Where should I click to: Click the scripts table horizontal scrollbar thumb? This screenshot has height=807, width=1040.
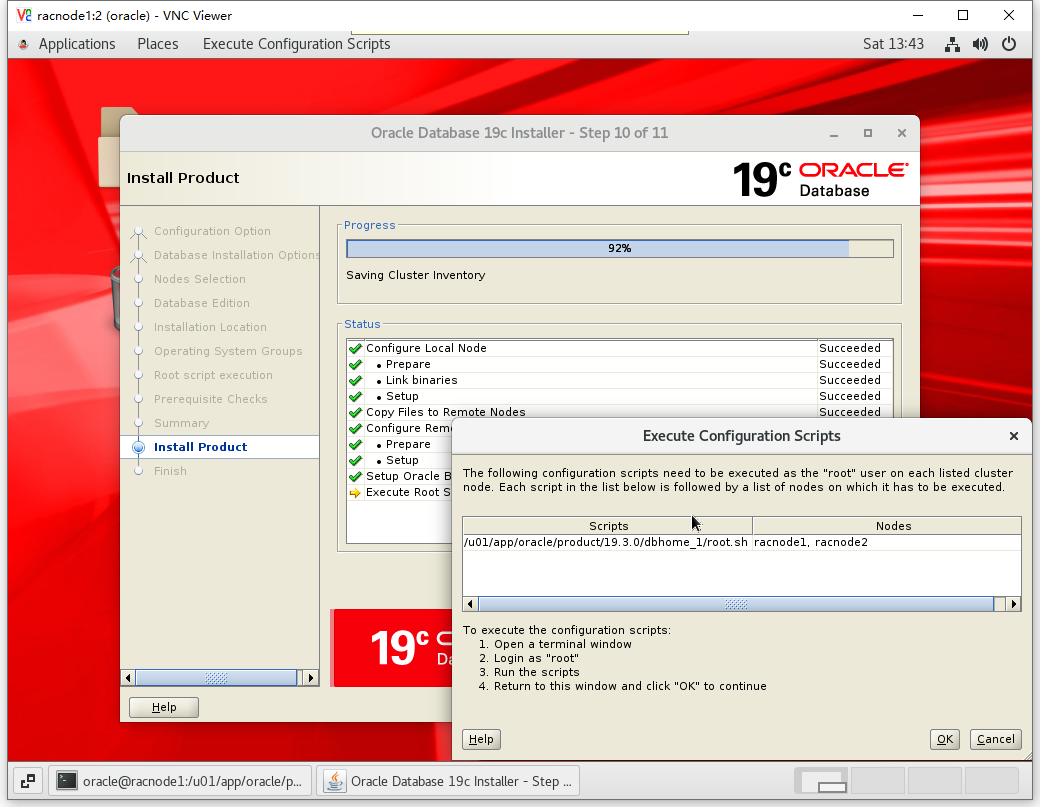tap(736, 604)
